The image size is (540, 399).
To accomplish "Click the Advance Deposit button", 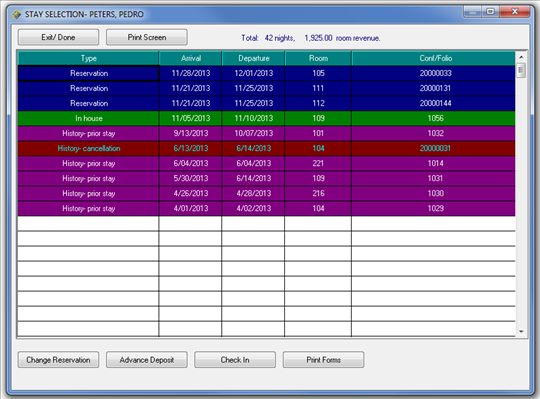I will pos(147,360).
